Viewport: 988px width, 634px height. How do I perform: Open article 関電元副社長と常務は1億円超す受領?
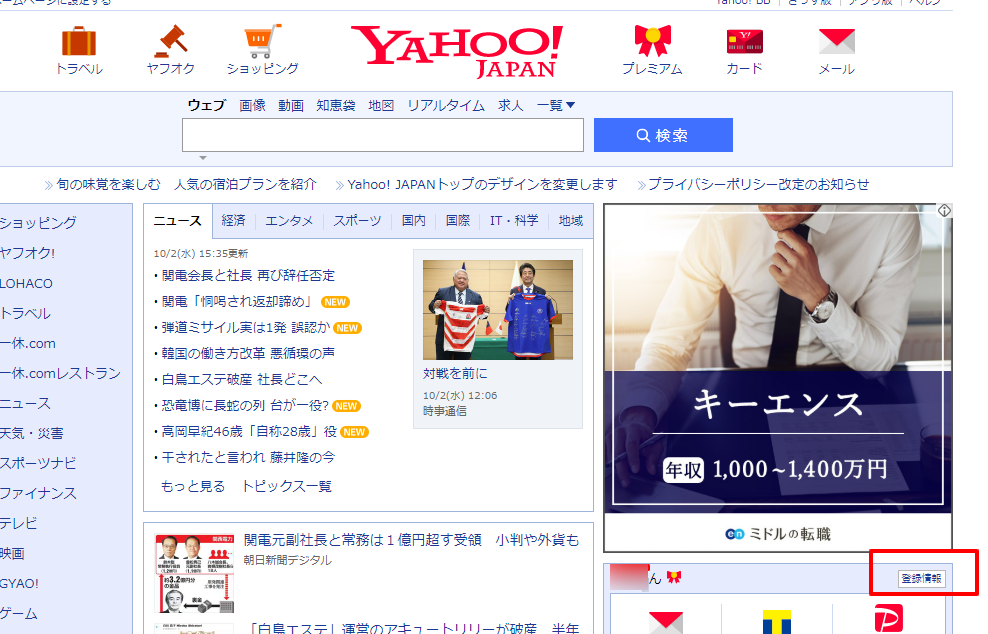(411, 540)
